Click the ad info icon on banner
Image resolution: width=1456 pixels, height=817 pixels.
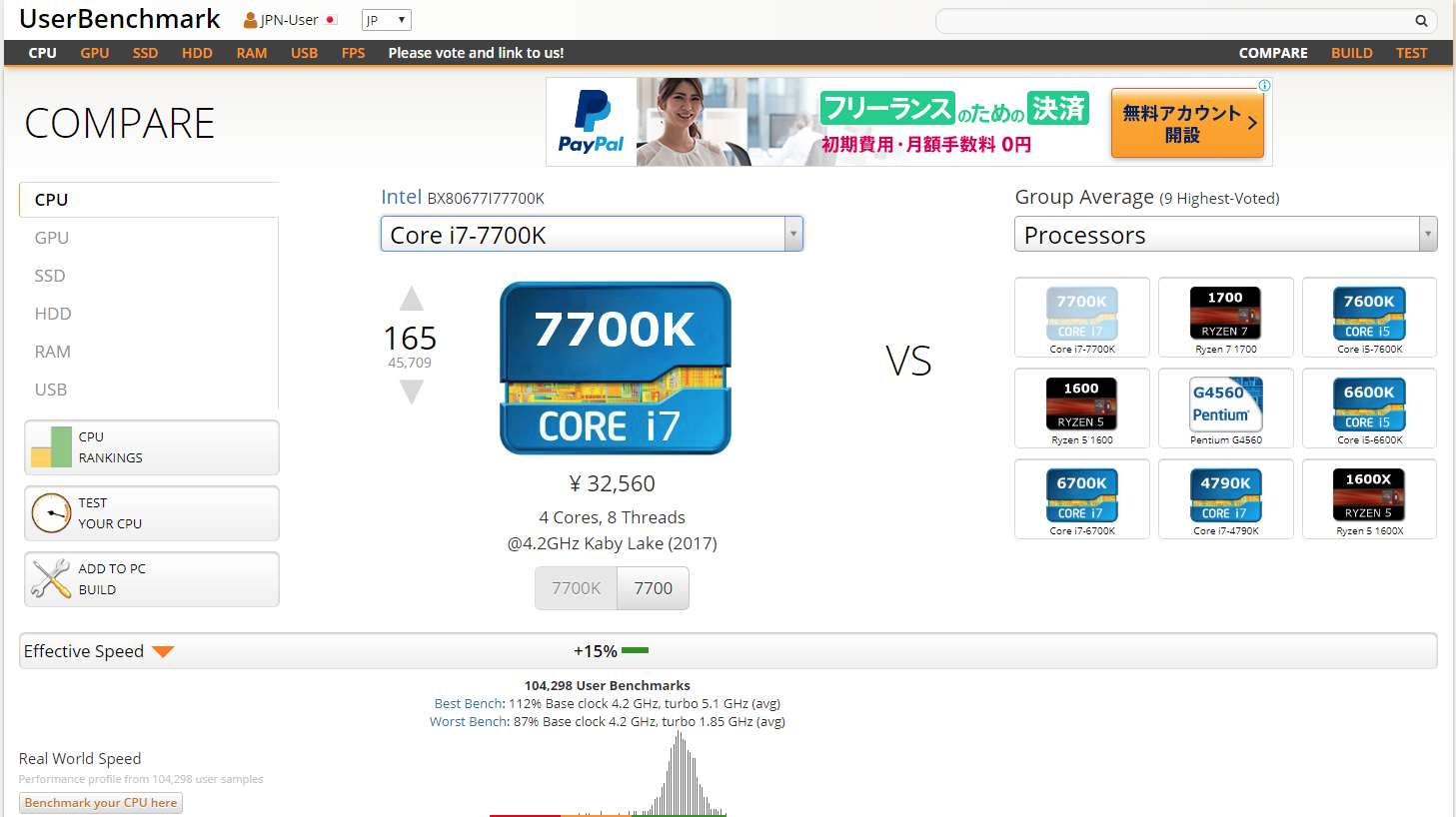click(1264, 86)
